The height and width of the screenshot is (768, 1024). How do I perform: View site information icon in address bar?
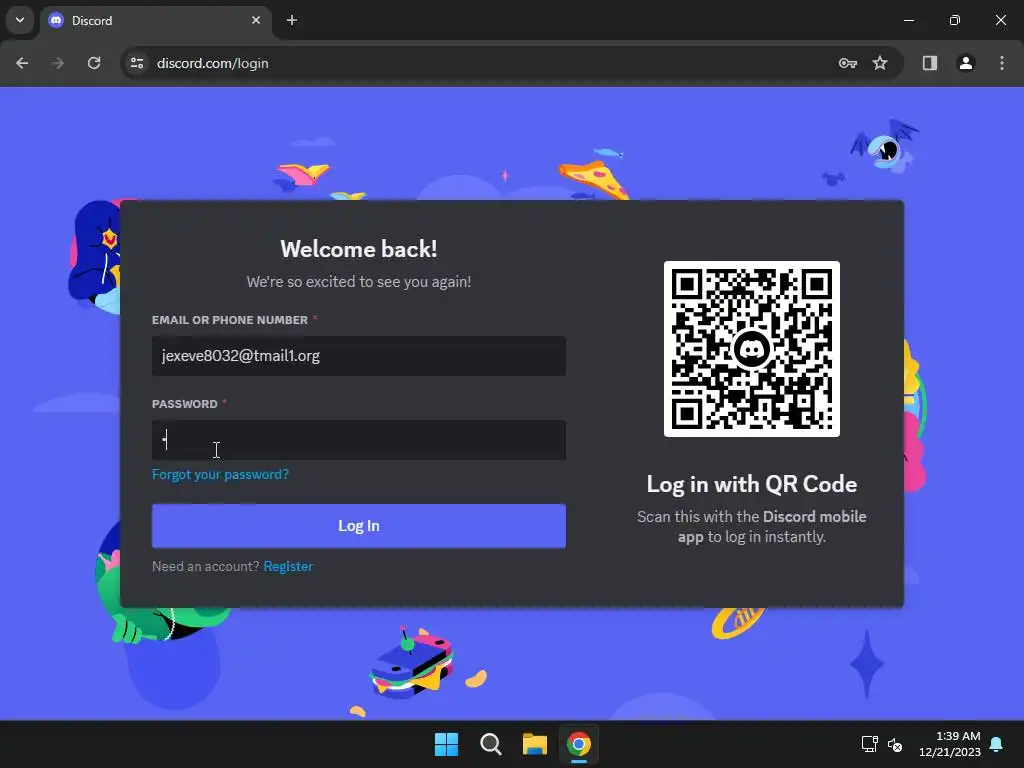click(137, 63)
